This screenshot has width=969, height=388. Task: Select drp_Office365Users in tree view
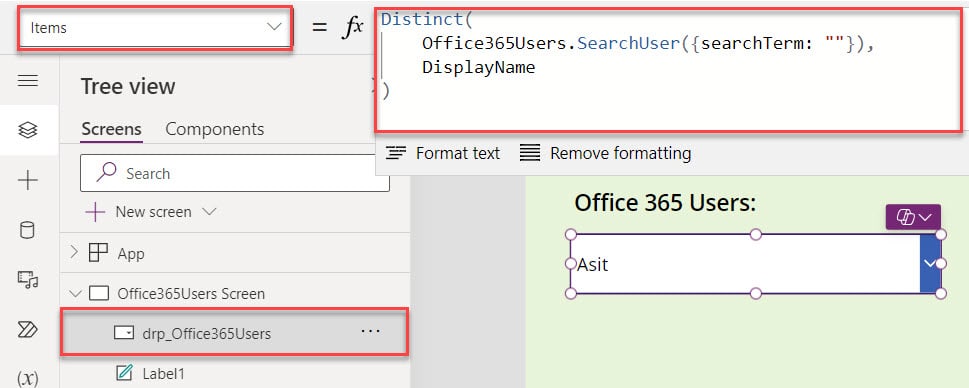[234, 332]
